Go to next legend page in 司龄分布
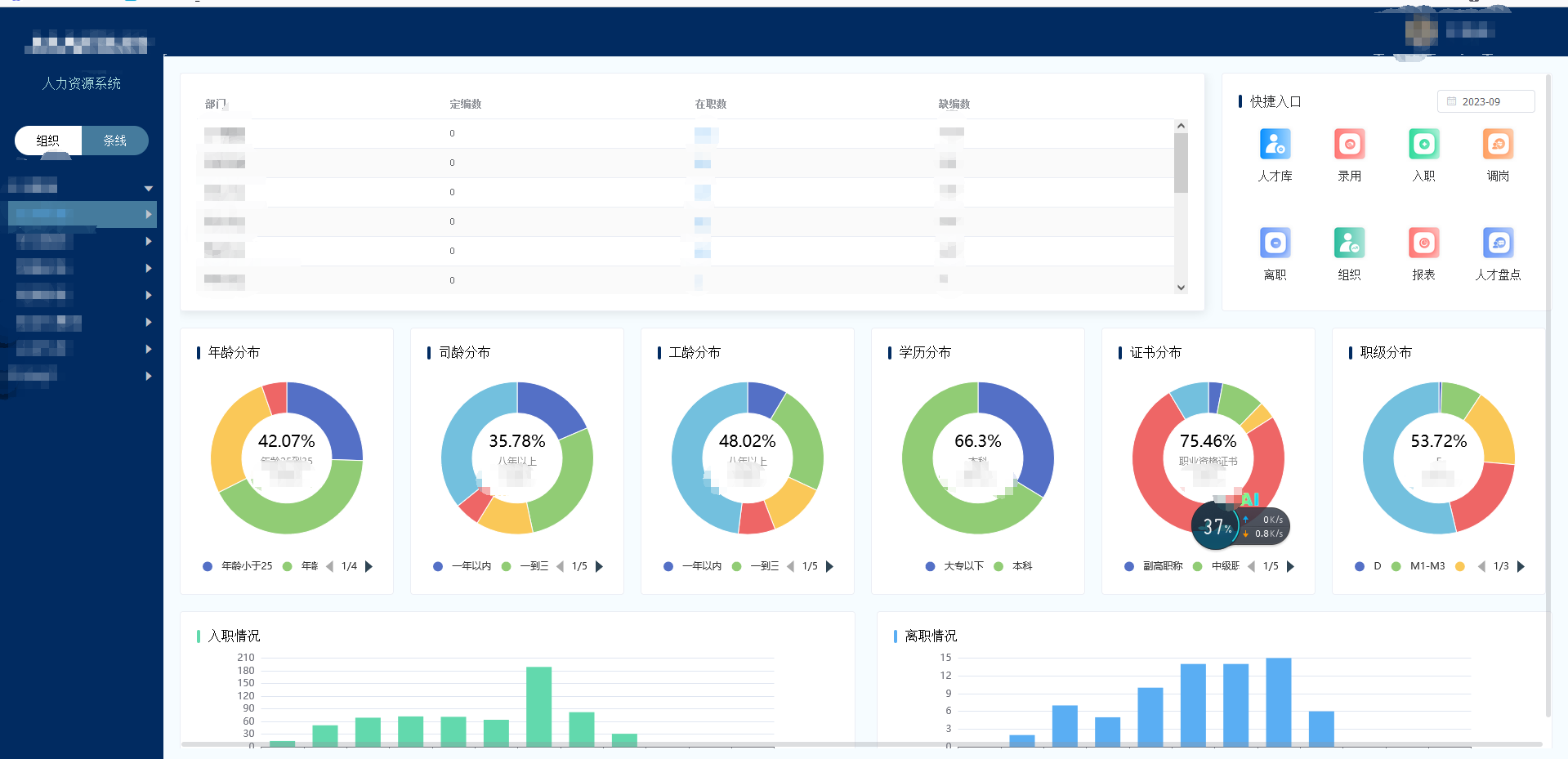This screenshot has height=759, width=1568. [x=599, y=566]
